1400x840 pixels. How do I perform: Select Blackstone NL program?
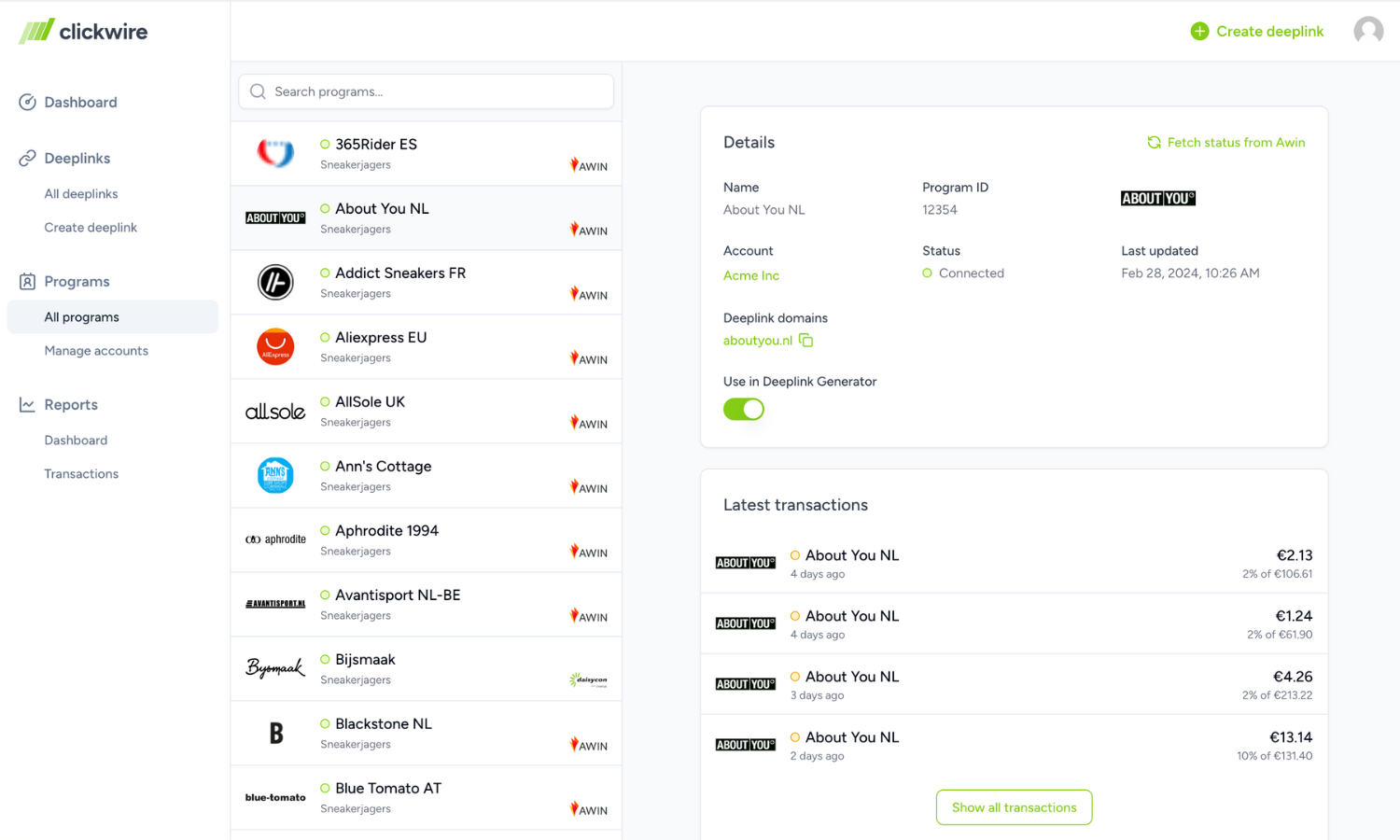click(427, 734)
